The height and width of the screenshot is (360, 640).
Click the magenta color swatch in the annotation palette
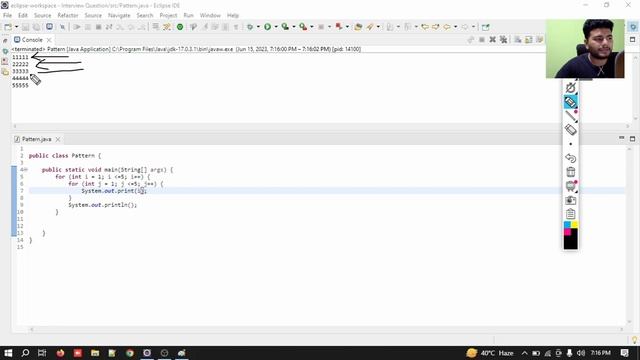coord(567,231)
